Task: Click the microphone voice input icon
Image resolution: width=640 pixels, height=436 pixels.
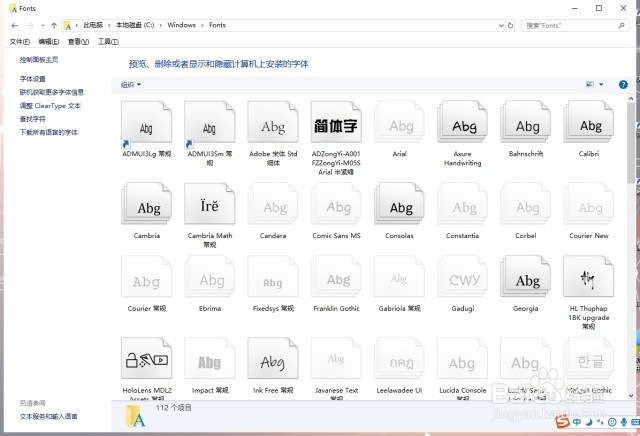Action: (624, 422)
